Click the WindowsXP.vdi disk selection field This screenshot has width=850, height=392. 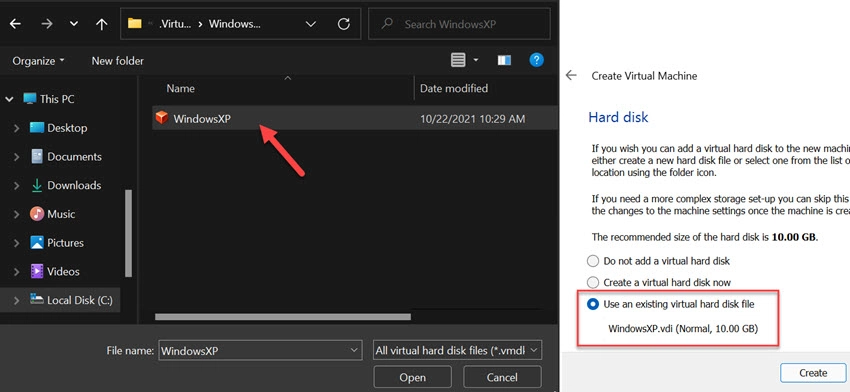[x=683, y=329]
